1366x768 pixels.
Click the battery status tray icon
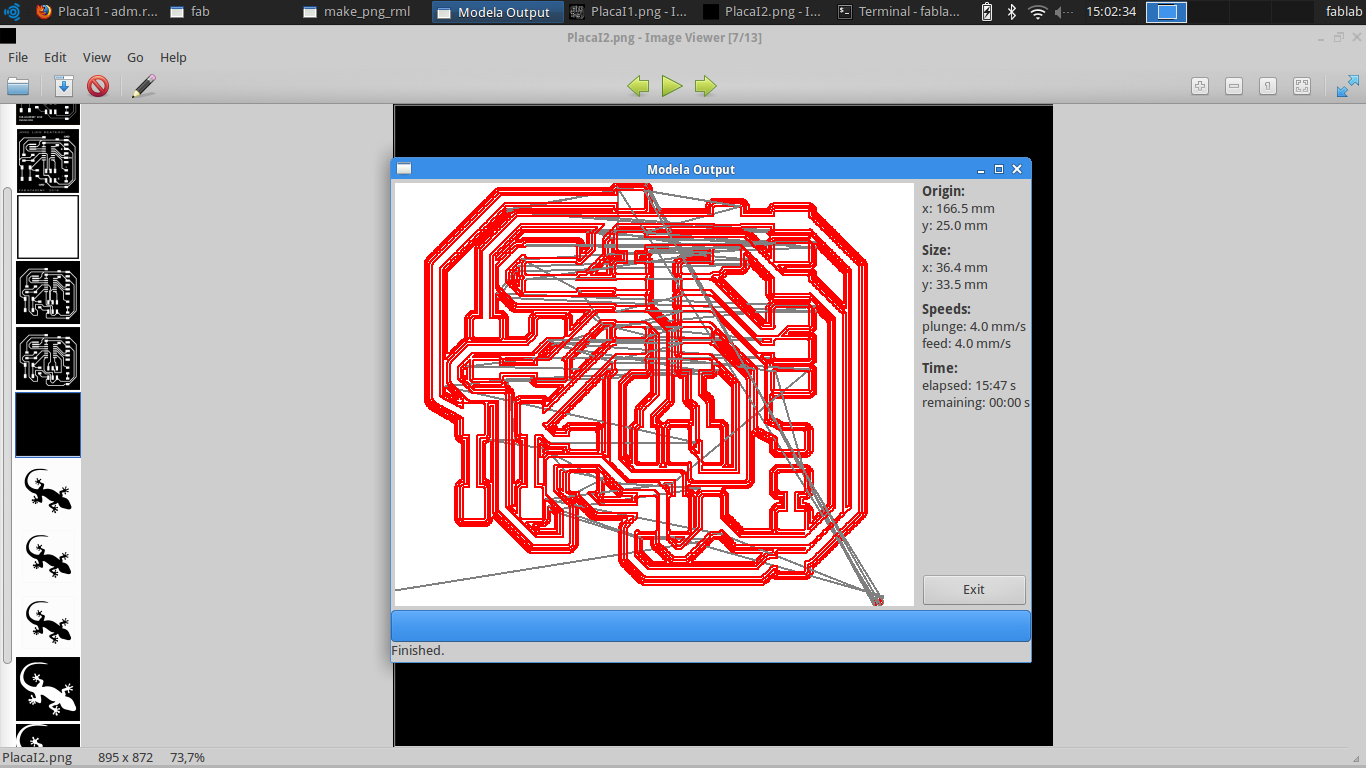(987, 12)
